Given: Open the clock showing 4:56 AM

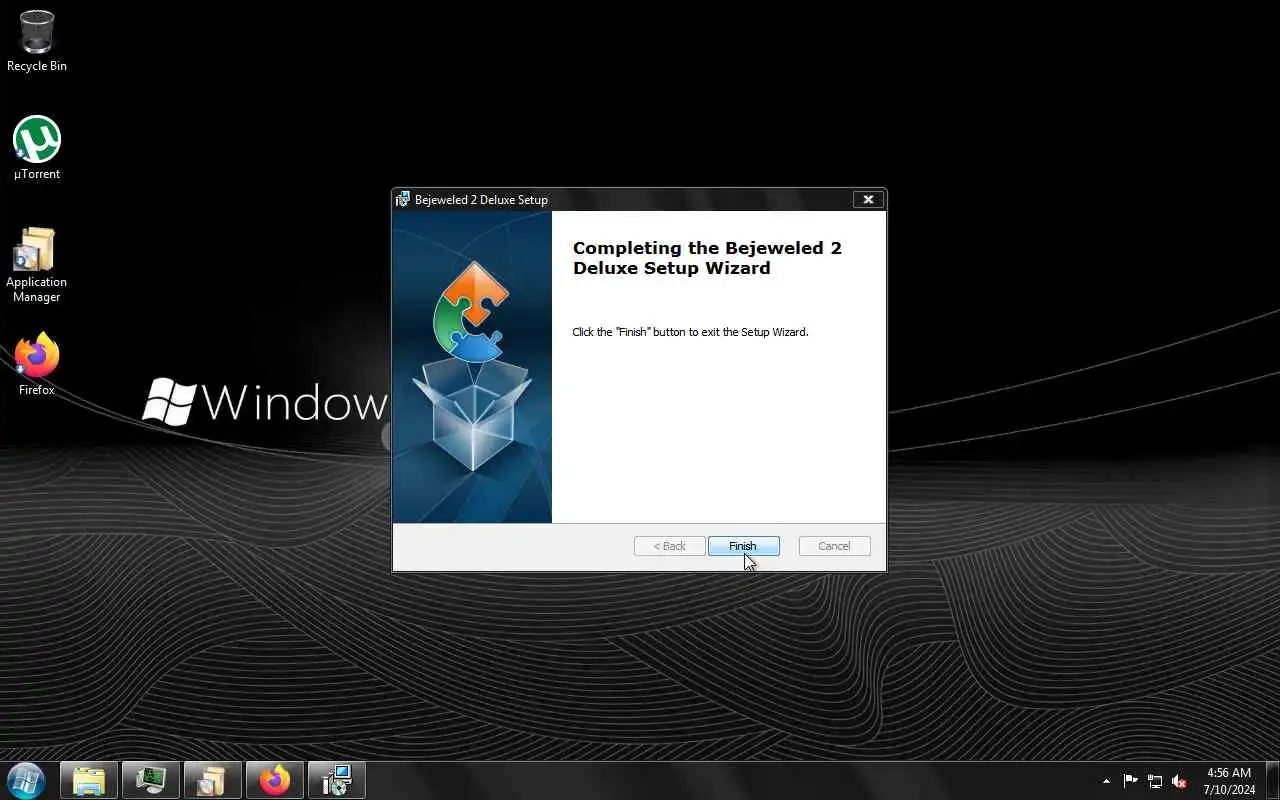Looking at the screenshot, I should pyautogui.click(x=1229, y=781).
